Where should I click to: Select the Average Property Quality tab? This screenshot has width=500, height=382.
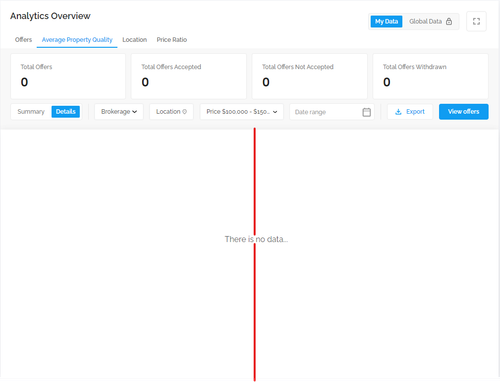[77, 40]
